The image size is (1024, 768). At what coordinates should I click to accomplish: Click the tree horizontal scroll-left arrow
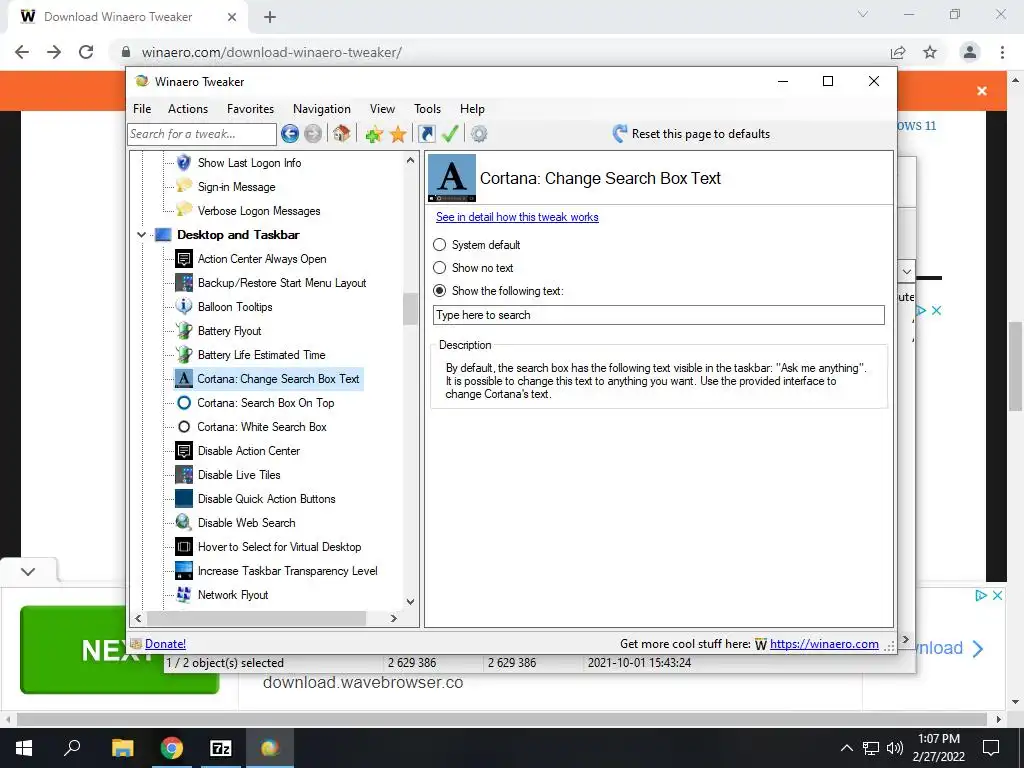click(x=138, y=618)
